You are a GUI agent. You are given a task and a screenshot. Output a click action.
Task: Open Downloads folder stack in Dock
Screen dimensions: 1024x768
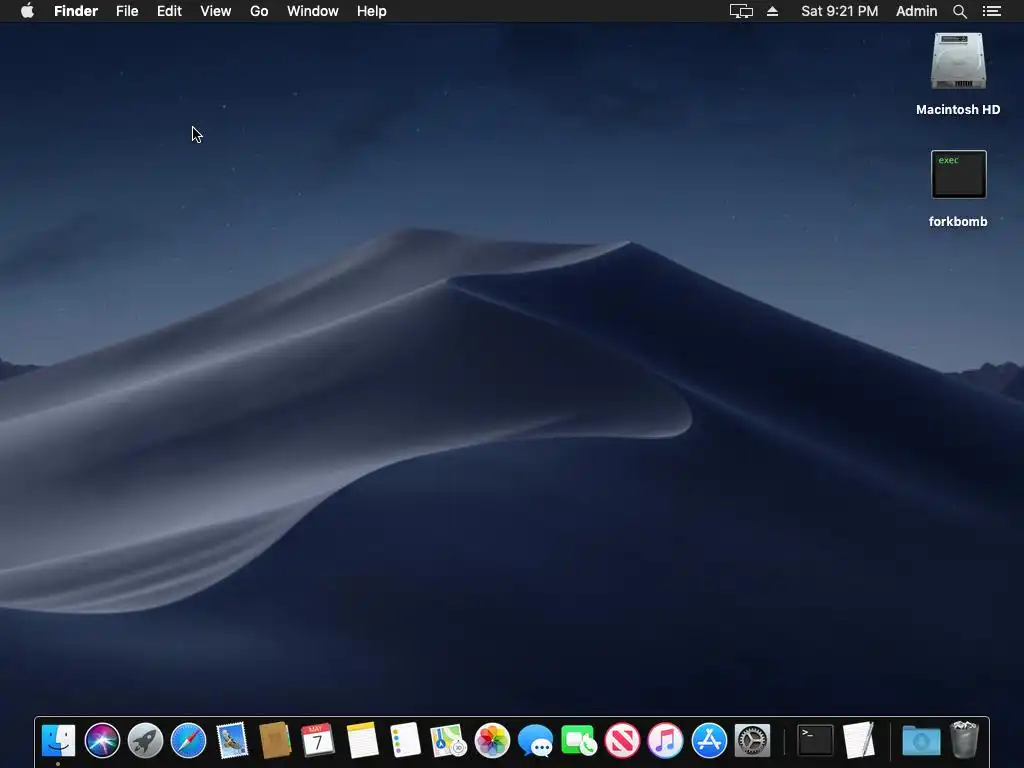click(x=921, y=741)
